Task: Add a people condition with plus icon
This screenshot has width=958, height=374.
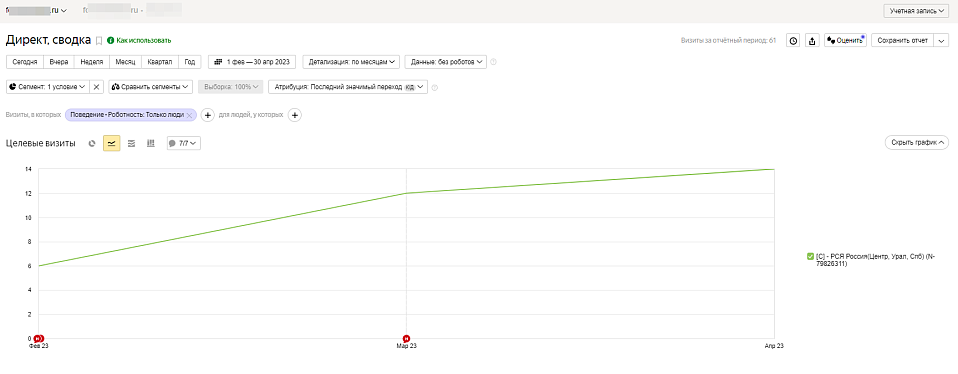Action: pos(294,115)
